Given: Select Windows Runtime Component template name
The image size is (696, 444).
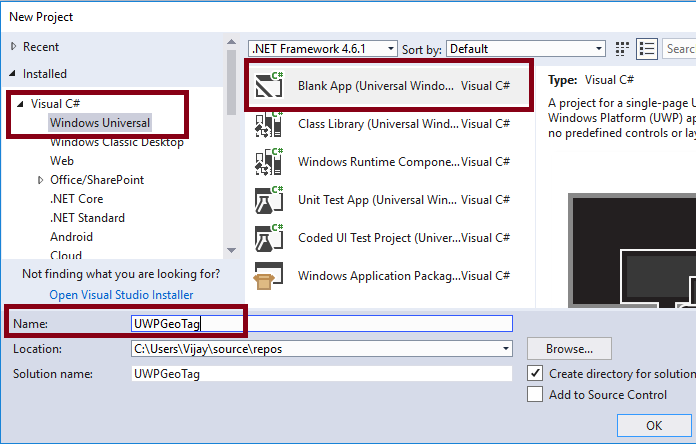Looking at the screenshot, I should click(x=379, y=162).
